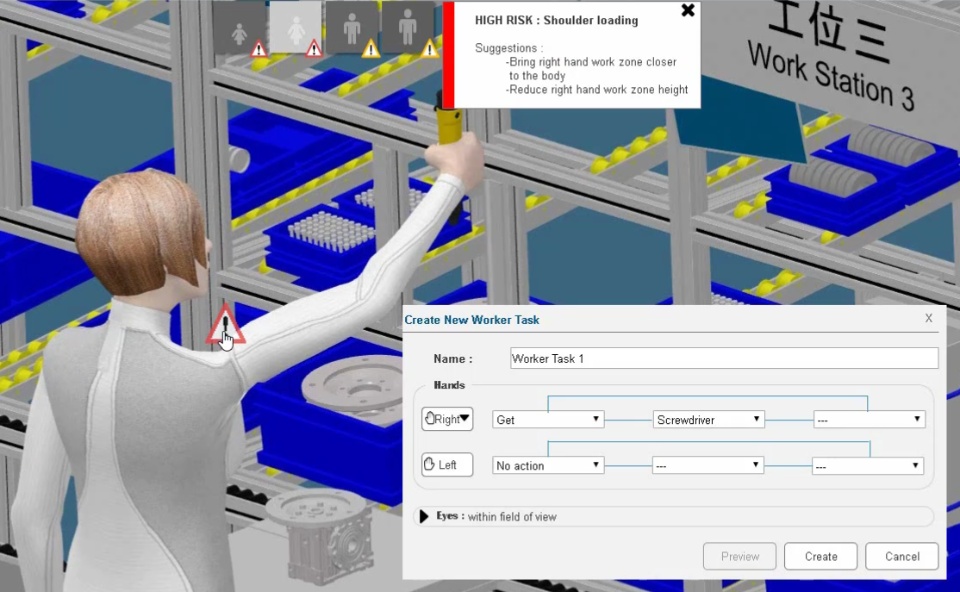Click the Left hand button
Viewport: 960px width, 592px height.
coord(447,465)
